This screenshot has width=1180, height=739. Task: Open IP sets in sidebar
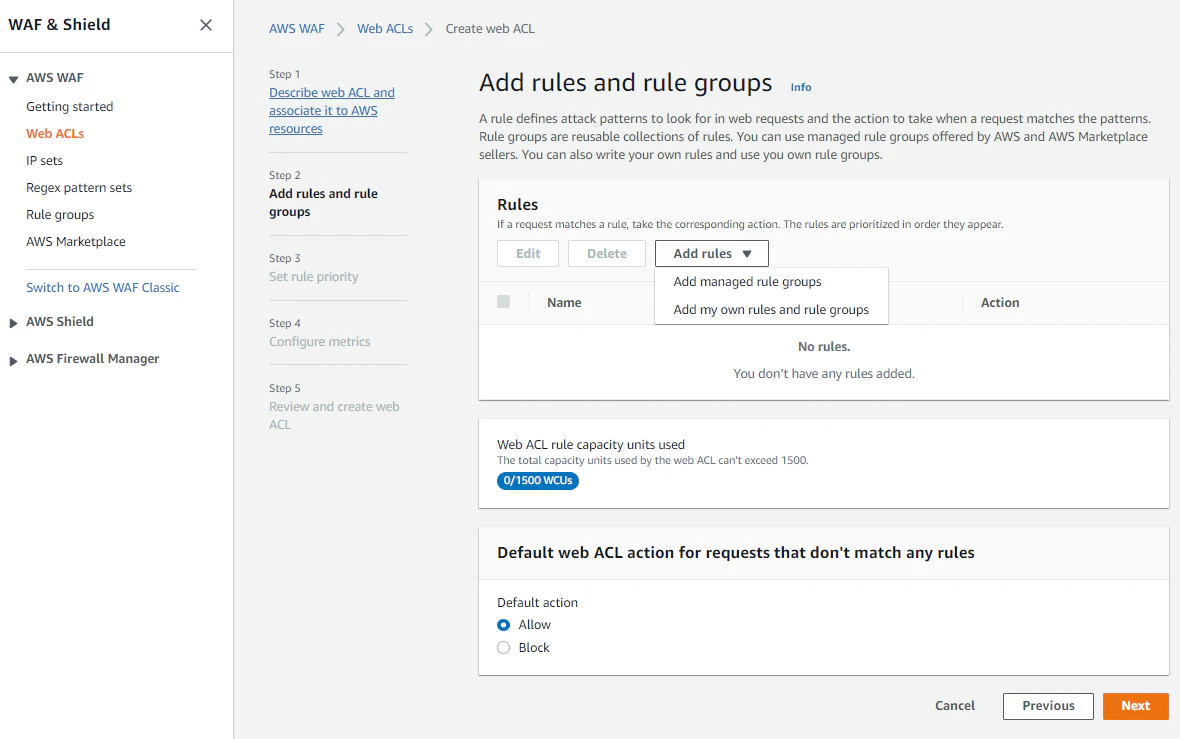click(45, 161)
